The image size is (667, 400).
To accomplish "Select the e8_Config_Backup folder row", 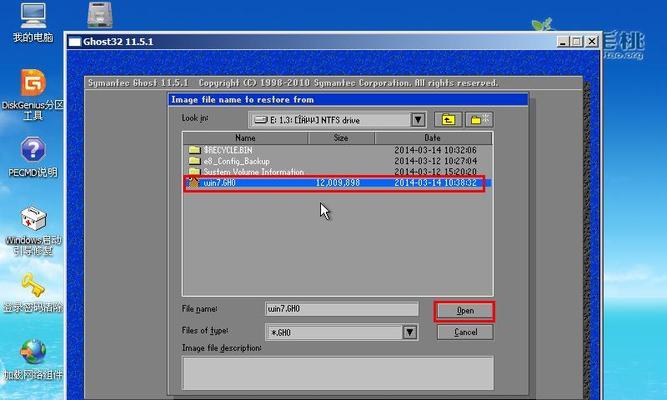I will point(338,161).
